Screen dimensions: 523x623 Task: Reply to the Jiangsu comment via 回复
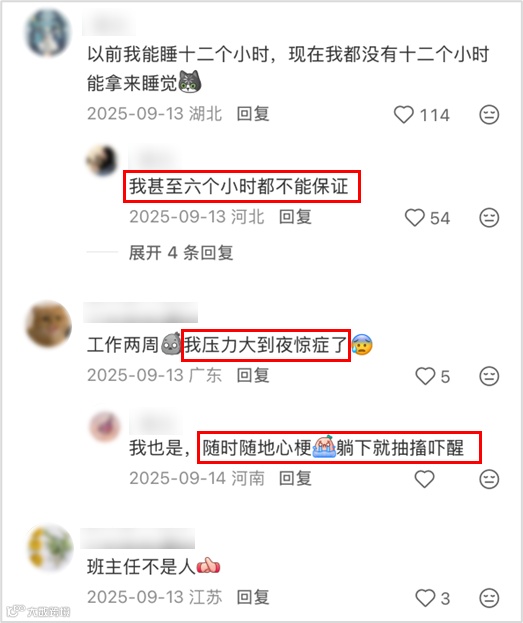[253, 597]
